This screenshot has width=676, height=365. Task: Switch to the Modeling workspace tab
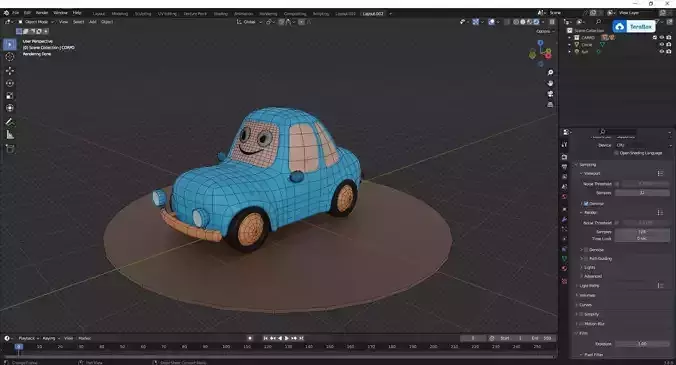coord(119,14)
